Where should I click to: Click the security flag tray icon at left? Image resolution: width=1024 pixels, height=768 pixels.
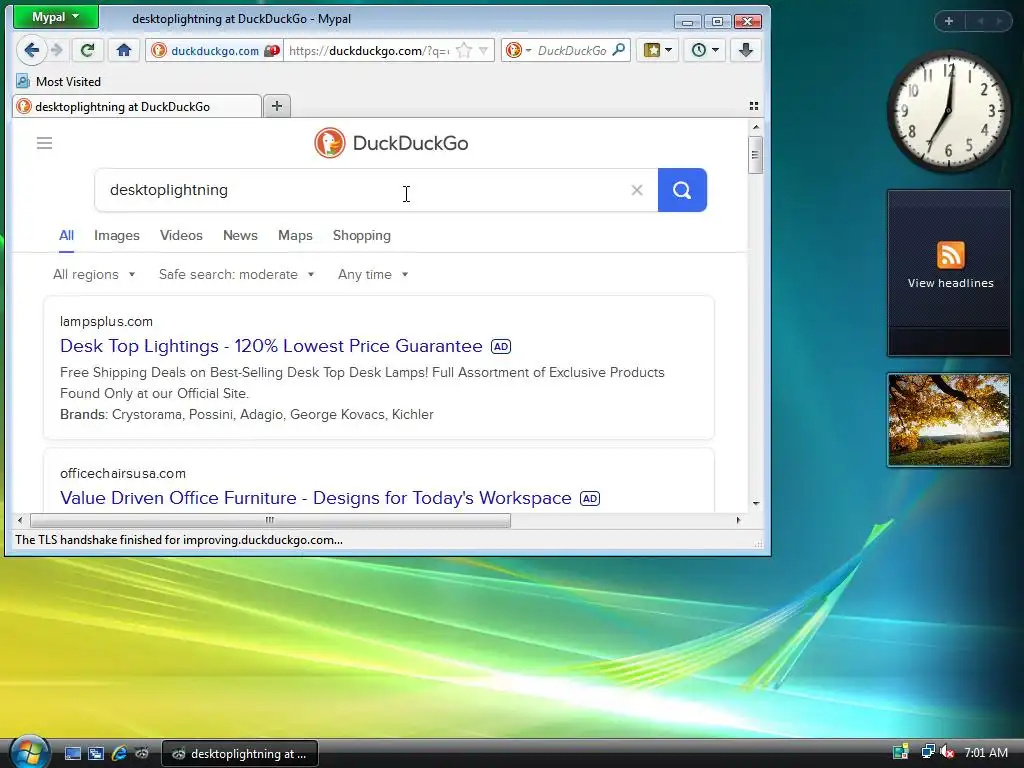(901, 752)
